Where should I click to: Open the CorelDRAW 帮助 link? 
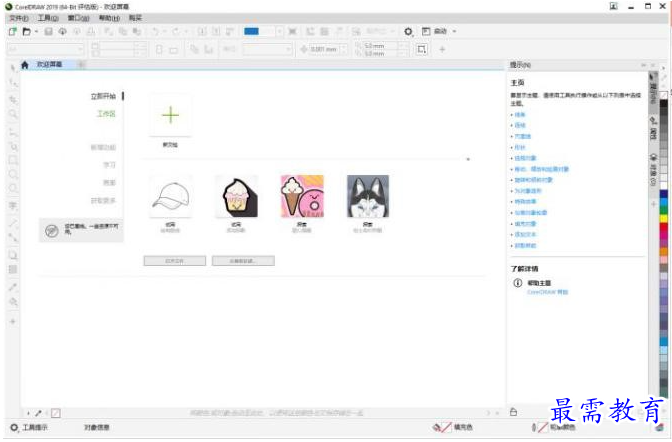click(x=547, y=292)
